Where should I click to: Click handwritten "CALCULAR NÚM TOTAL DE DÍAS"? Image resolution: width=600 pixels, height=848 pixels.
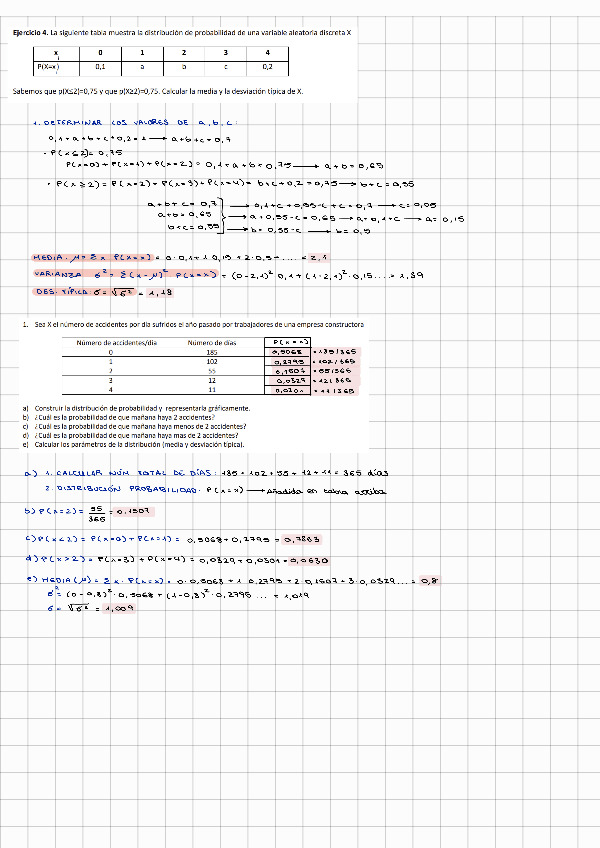[135, 473]
